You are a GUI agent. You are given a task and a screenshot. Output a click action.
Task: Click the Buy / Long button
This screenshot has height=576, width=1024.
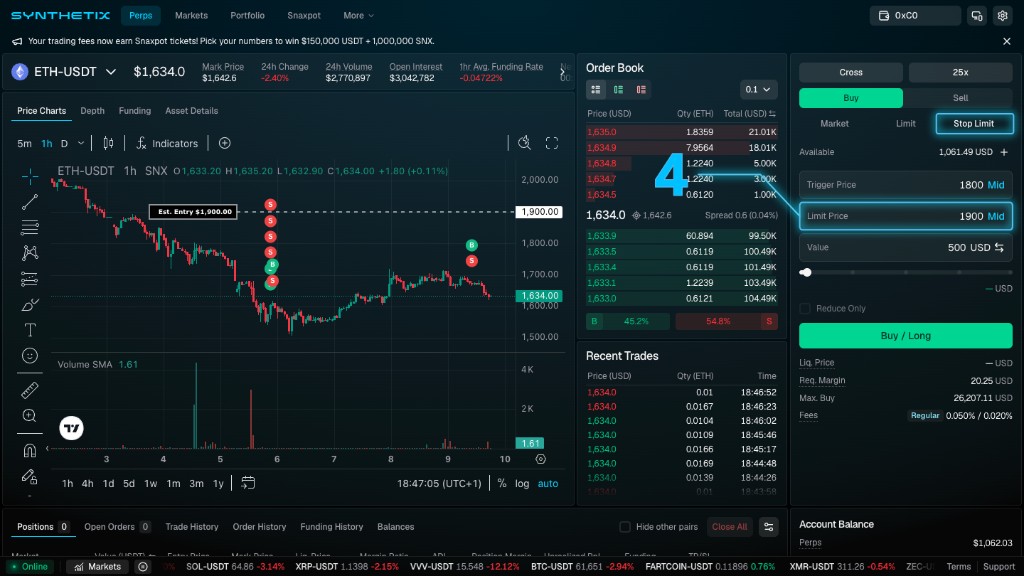905,336
